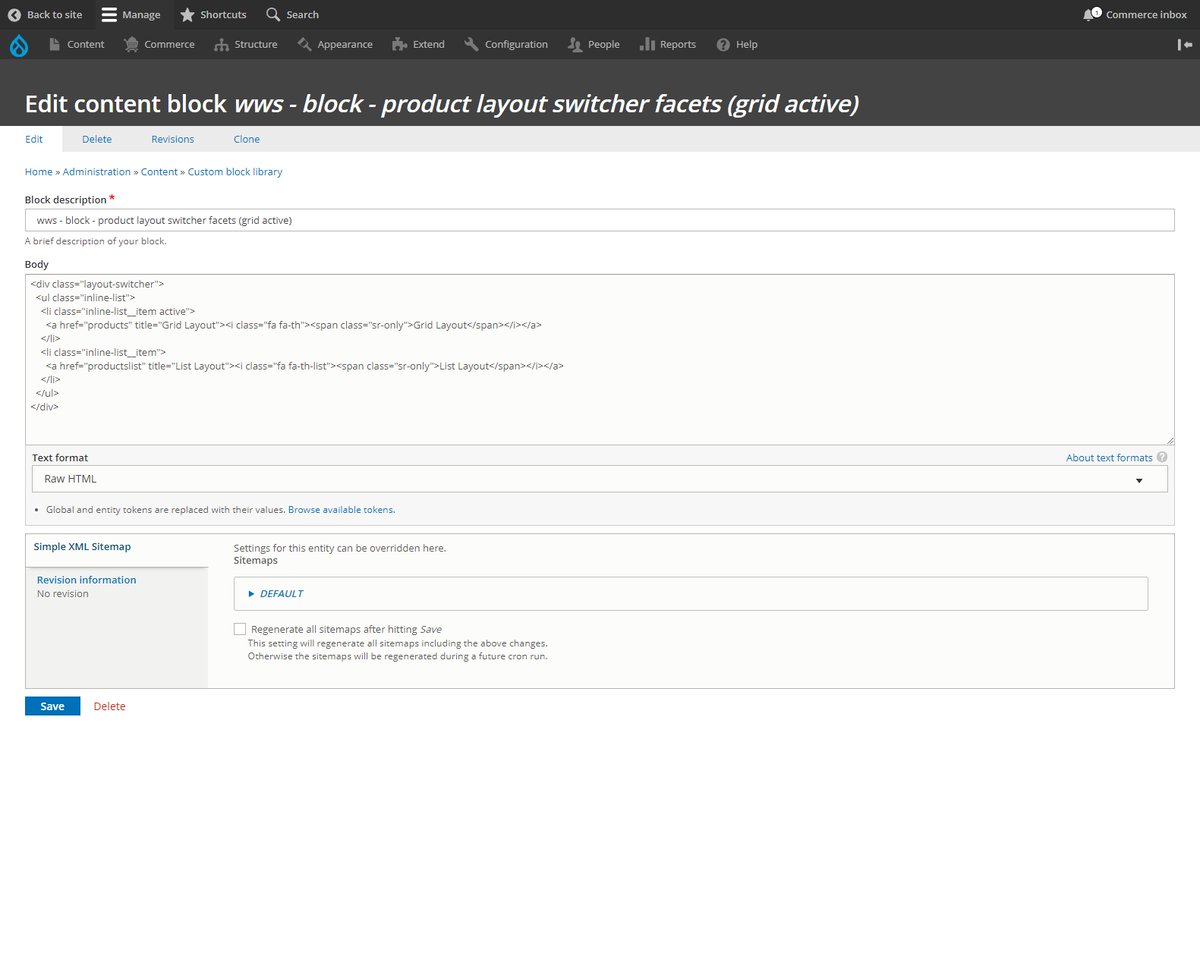Click inside the Body HTML textarea
The image size is (1200, 956).
click(x=600, y=360)
